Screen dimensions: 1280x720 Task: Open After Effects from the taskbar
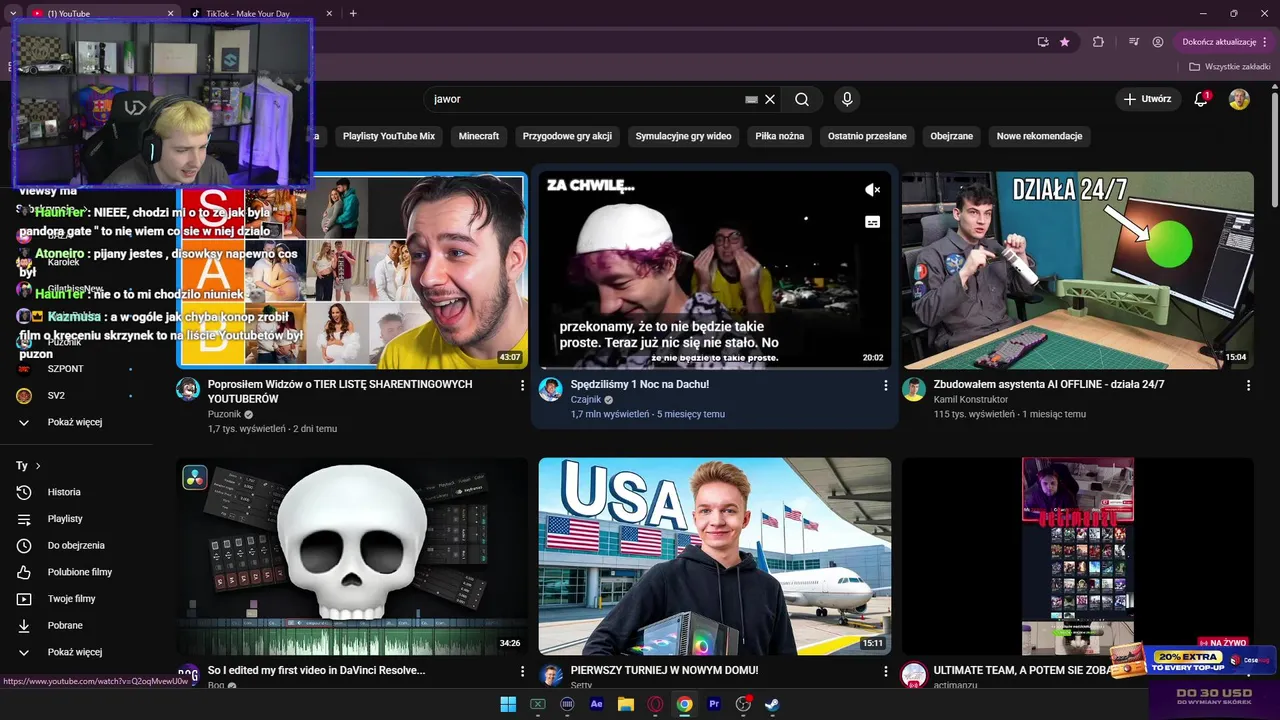[x=597, y=704]
